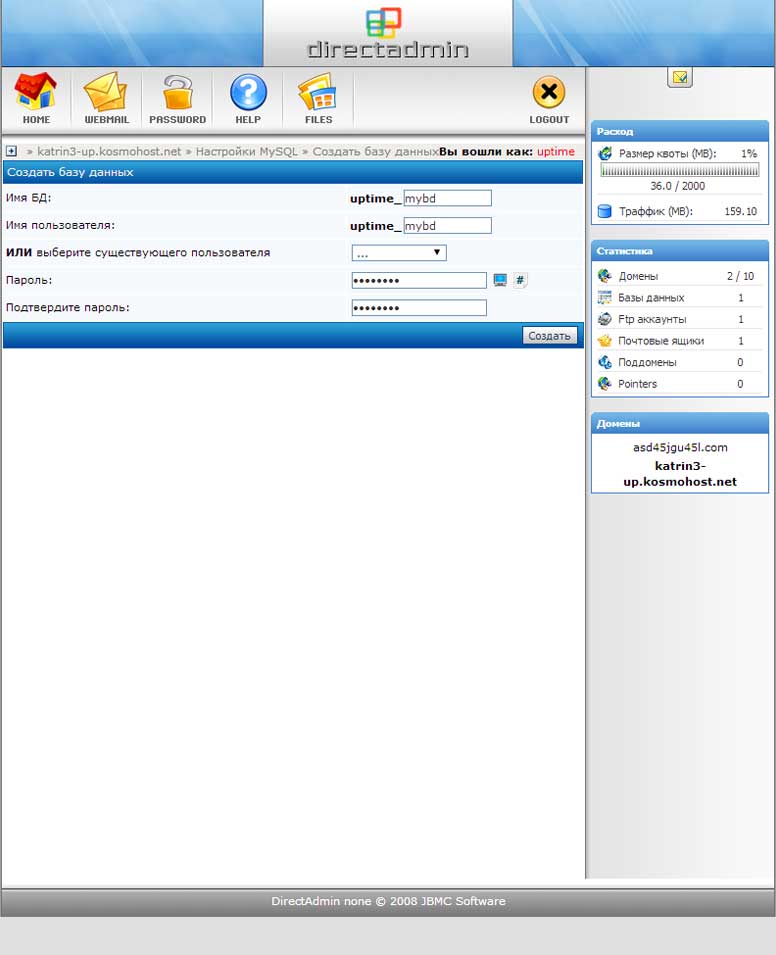Click the Создать button
Image resolution: width=776 pixels, height=955 pixels.
click(x=549, y=336)
